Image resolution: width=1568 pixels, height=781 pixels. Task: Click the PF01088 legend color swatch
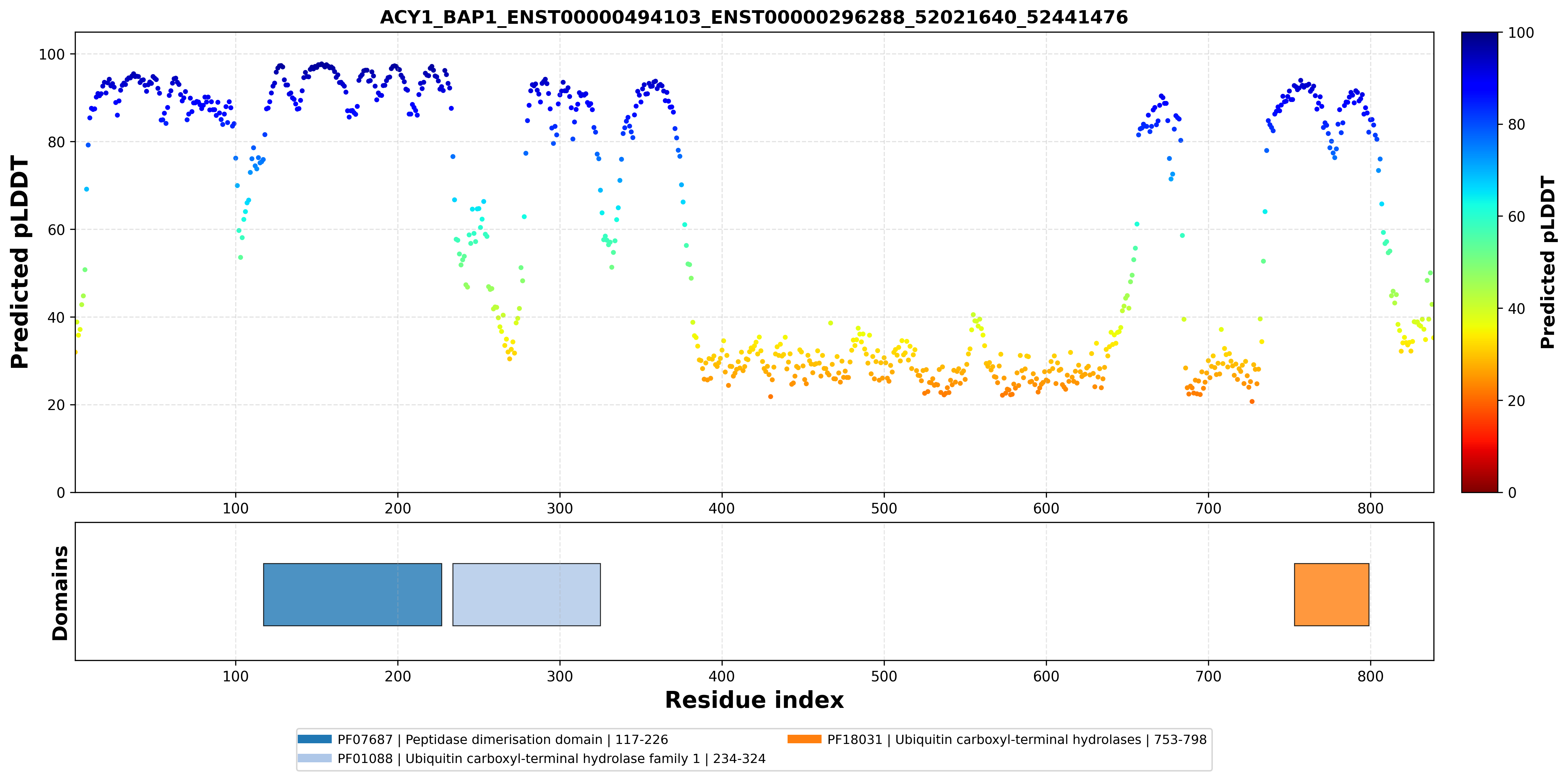(315, 758)
